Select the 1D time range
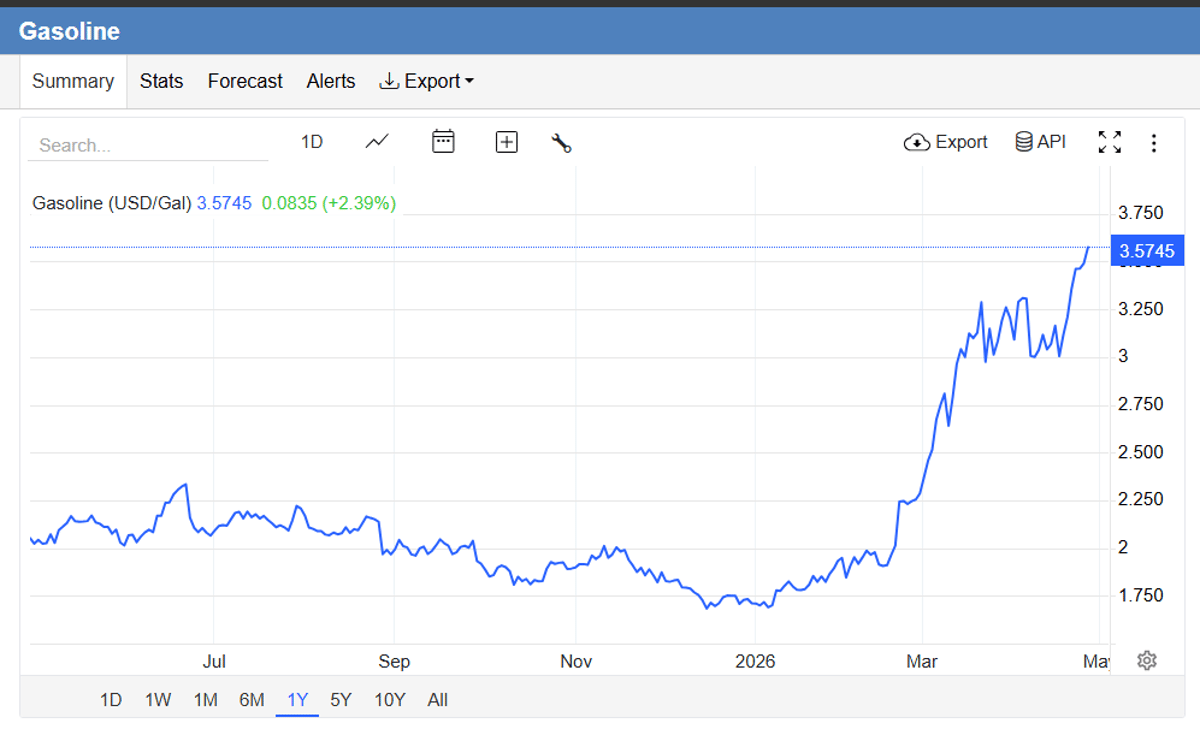This screenshot has height=735, width=1200. [111, 700]
